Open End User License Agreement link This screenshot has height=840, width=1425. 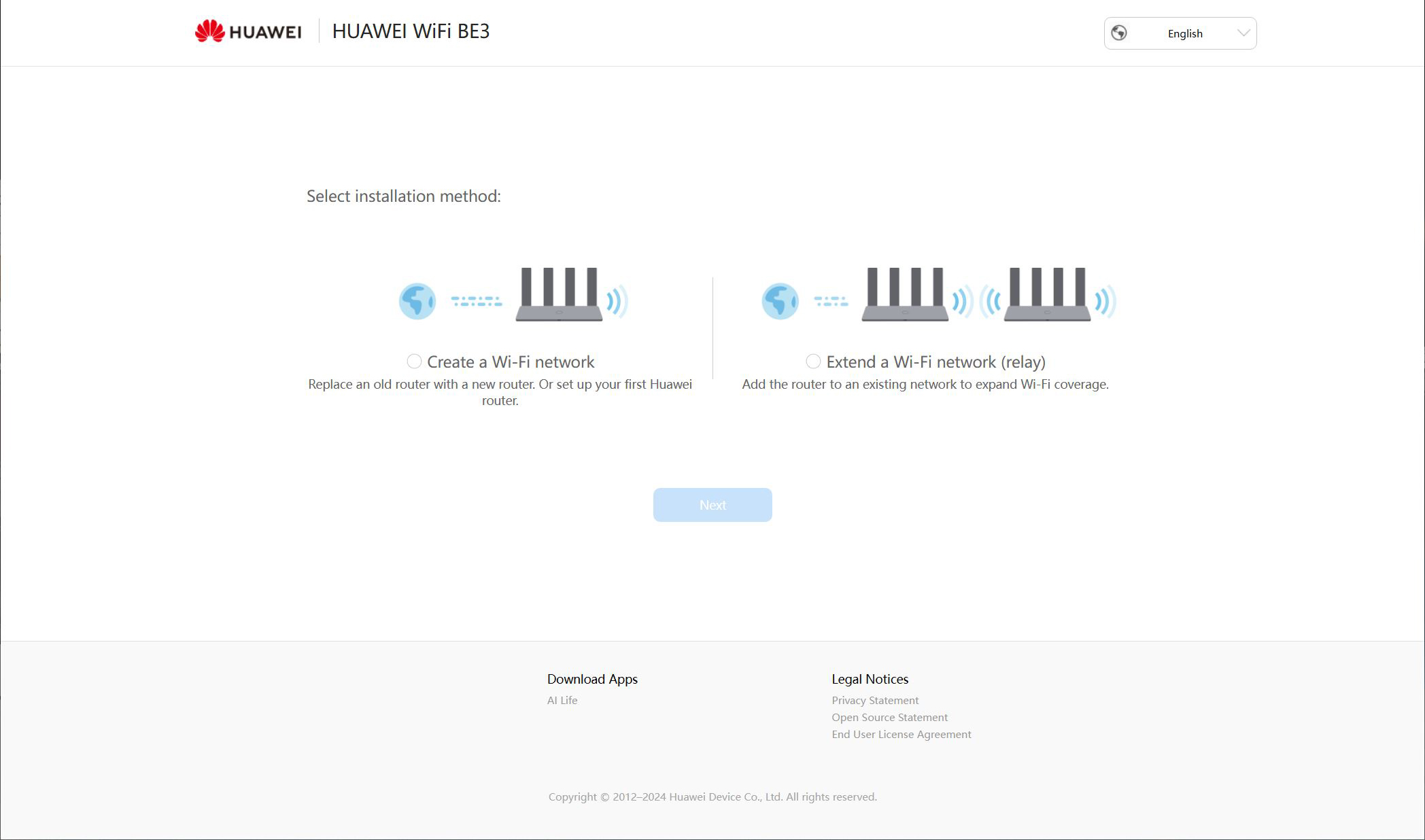[902, 734]
